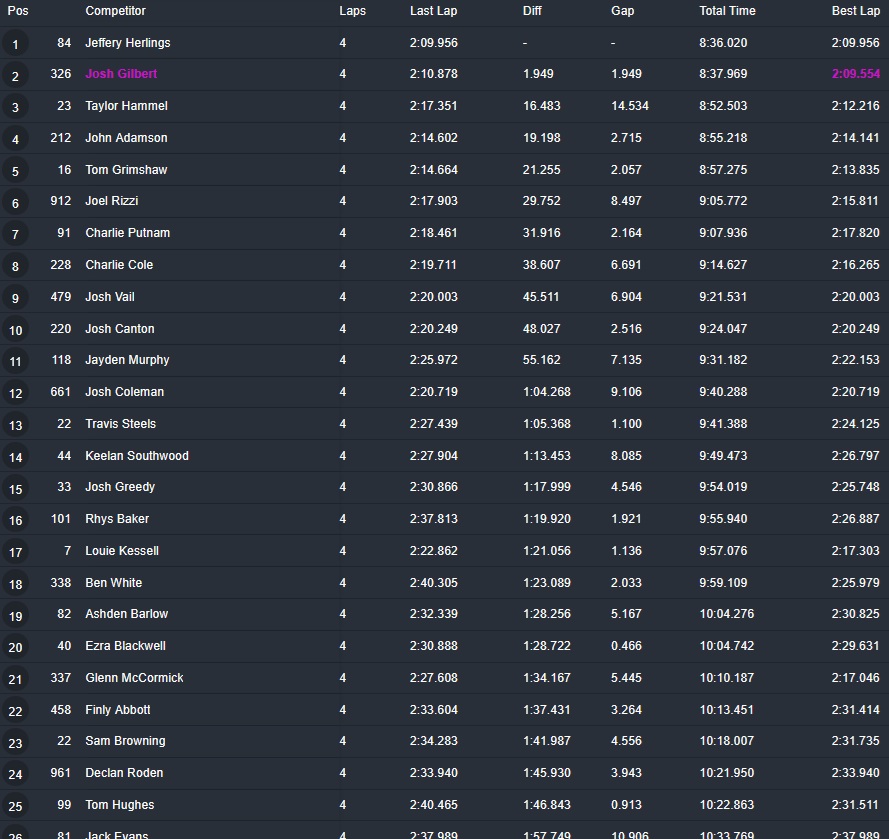Sort by the Pos column header

point(18,11)
